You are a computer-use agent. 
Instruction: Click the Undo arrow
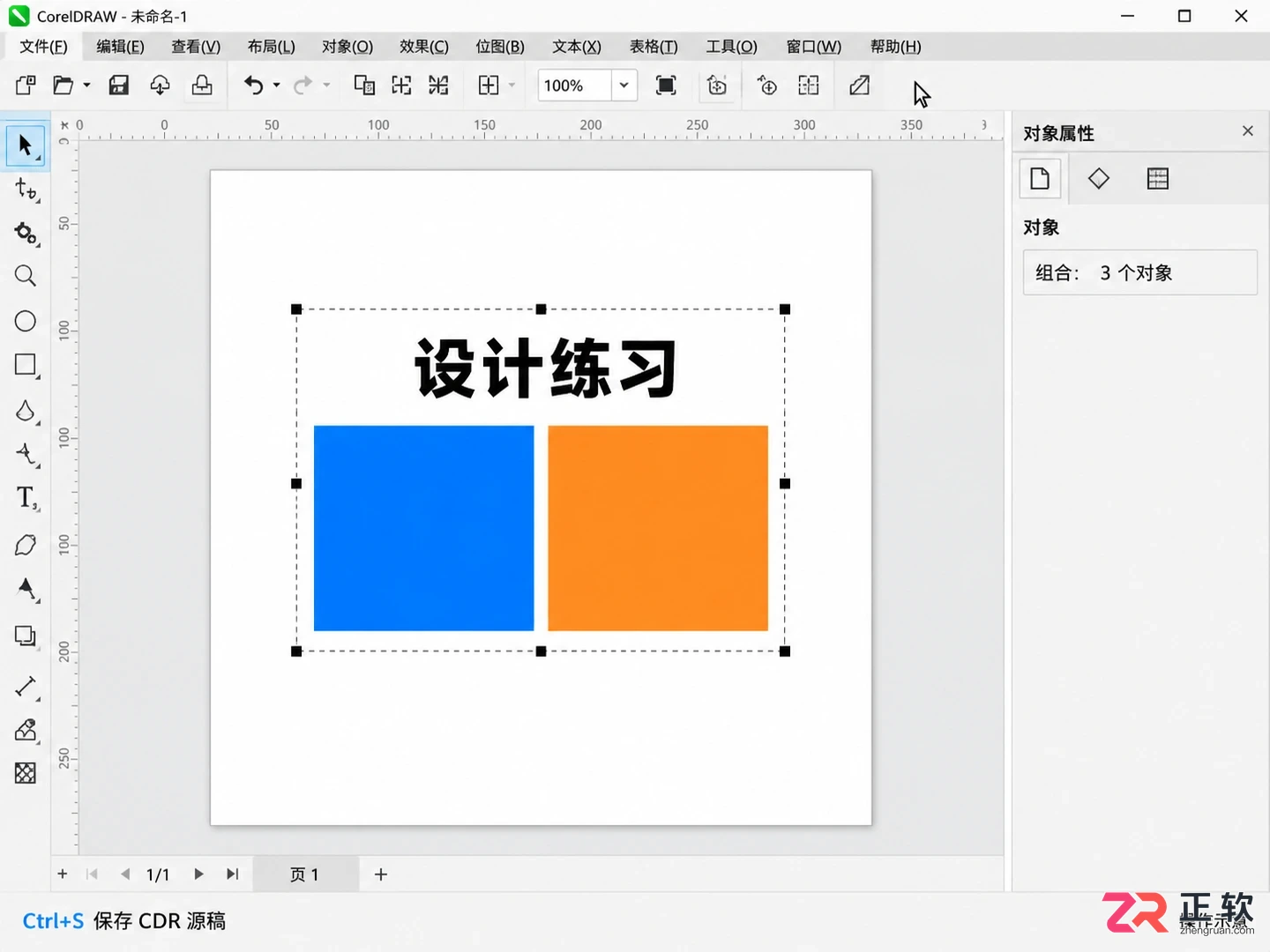pos(253,86)
